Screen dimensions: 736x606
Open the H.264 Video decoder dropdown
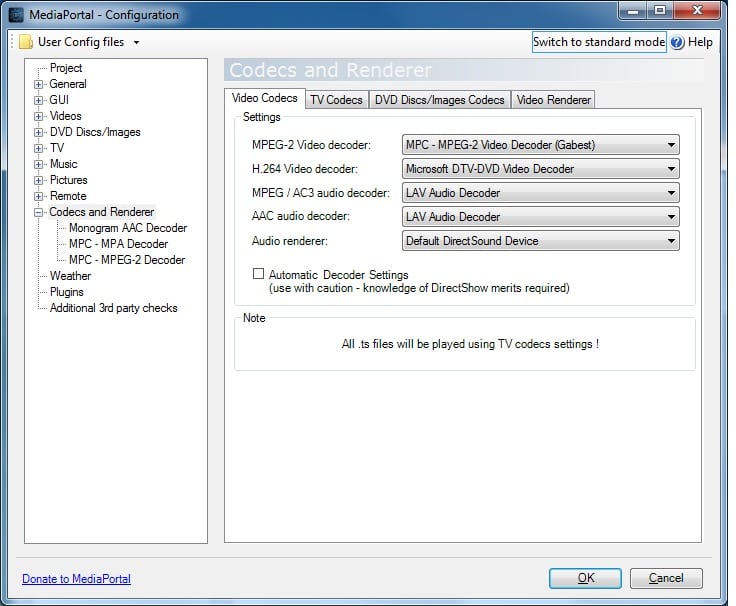coord(540,169)
